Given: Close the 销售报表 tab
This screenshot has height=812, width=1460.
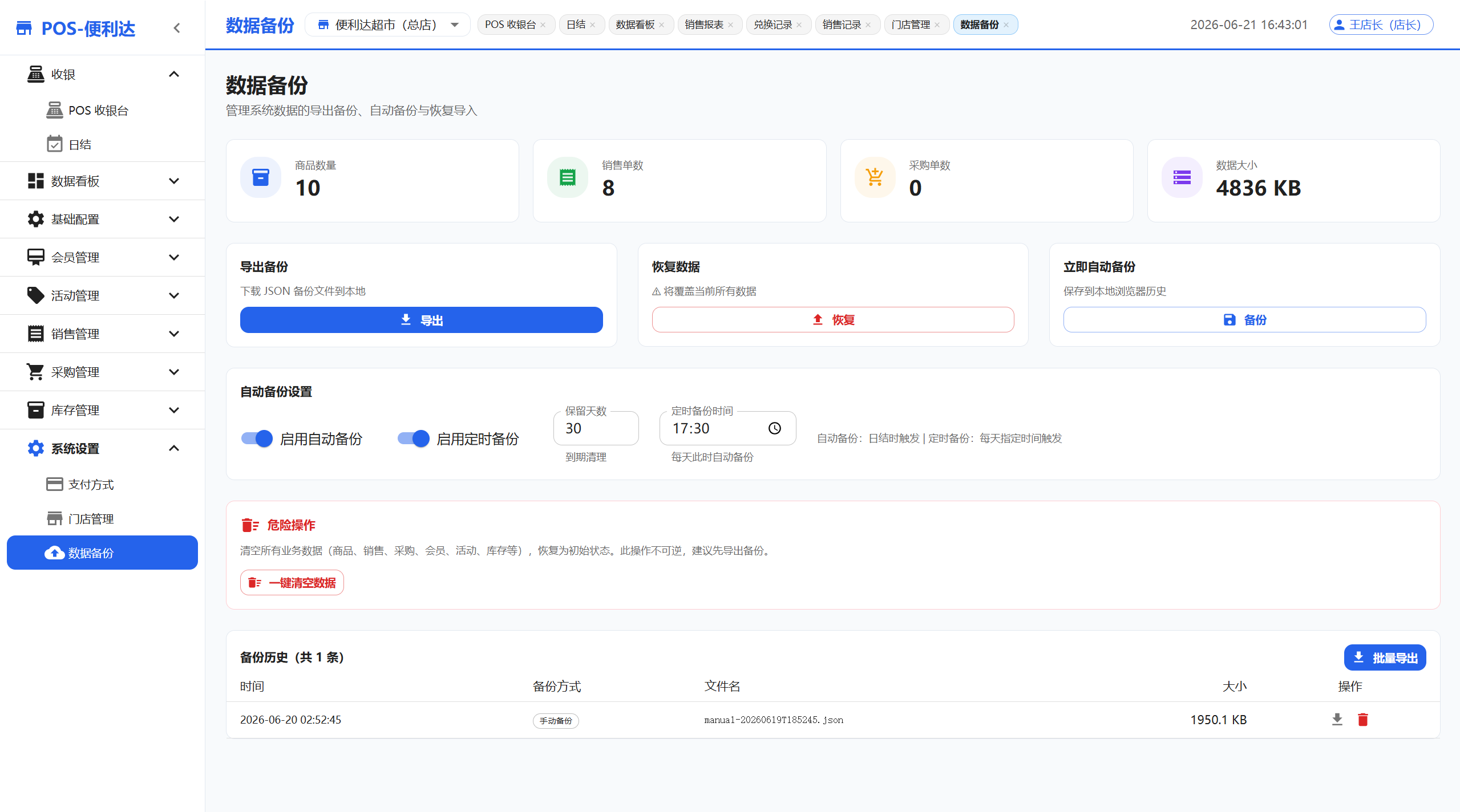Looking at the screenshot, I should [x=731, y=25].
